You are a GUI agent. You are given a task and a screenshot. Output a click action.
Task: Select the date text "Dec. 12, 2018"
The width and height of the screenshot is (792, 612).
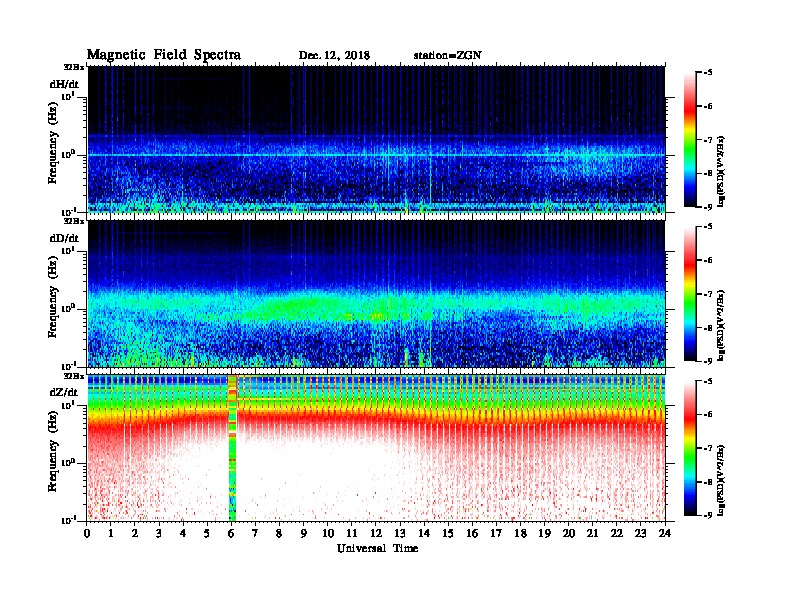[334, 55]
